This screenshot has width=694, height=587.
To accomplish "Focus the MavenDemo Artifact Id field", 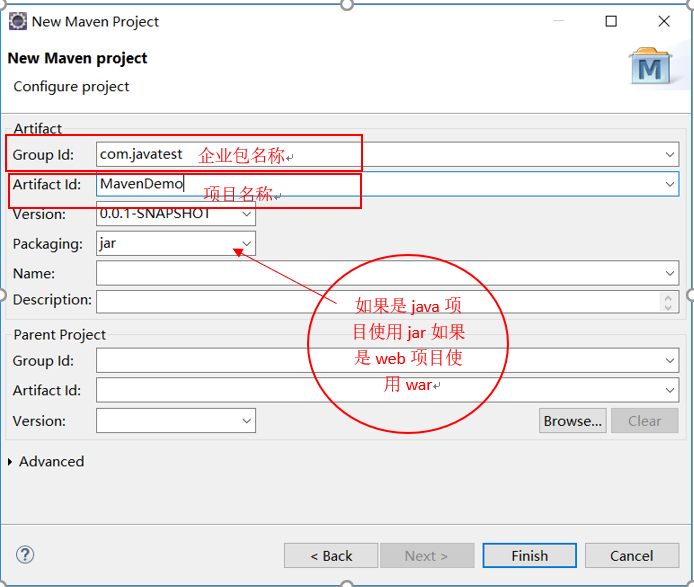I will point(387,184).
